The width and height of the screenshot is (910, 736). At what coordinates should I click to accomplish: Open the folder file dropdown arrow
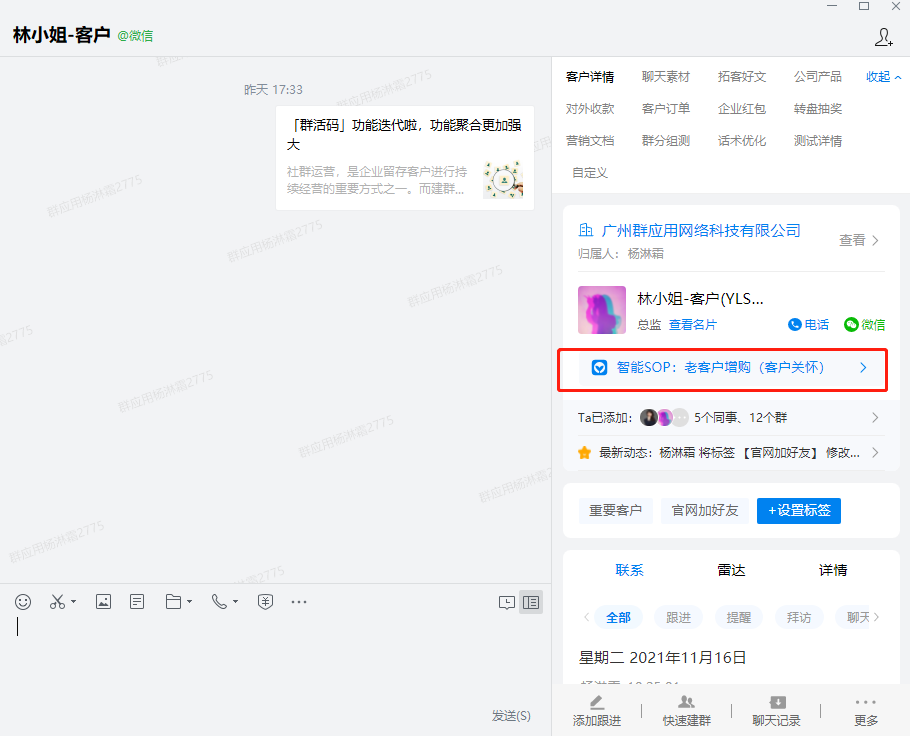[189, 602]
